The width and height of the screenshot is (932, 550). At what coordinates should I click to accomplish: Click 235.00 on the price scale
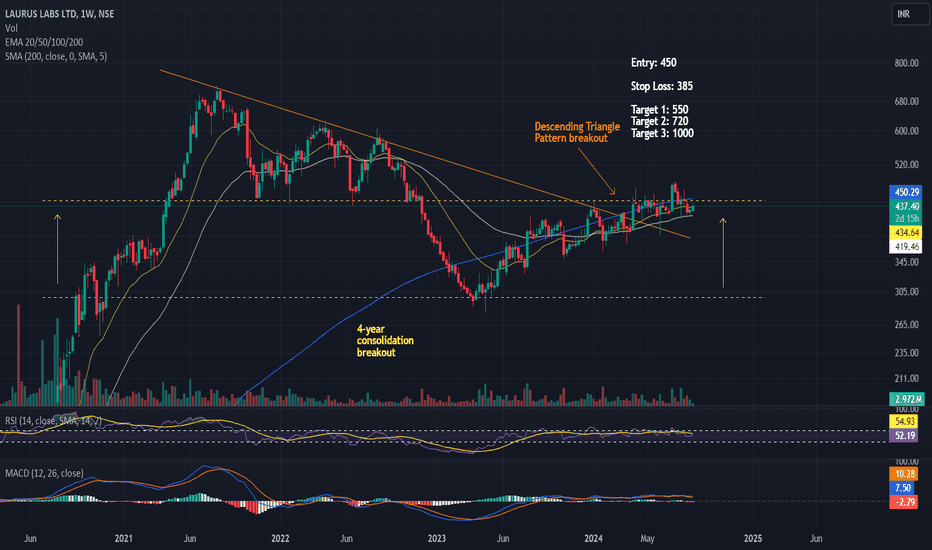[906, 353]
